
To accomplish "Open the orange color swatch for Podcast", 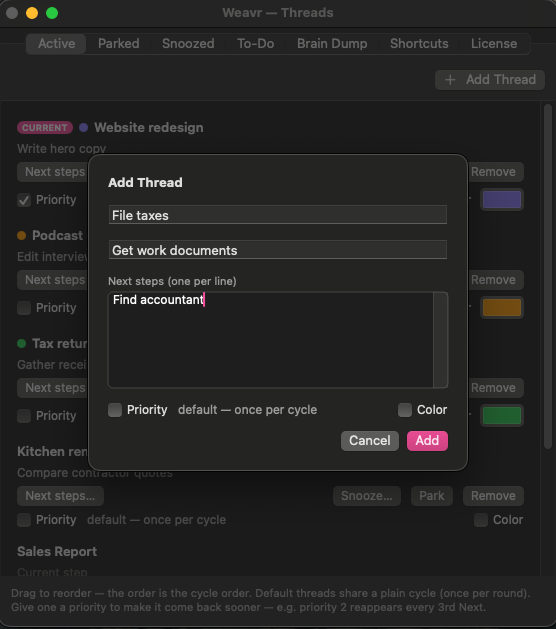I will pyautogui.click(x=502, y=308).
